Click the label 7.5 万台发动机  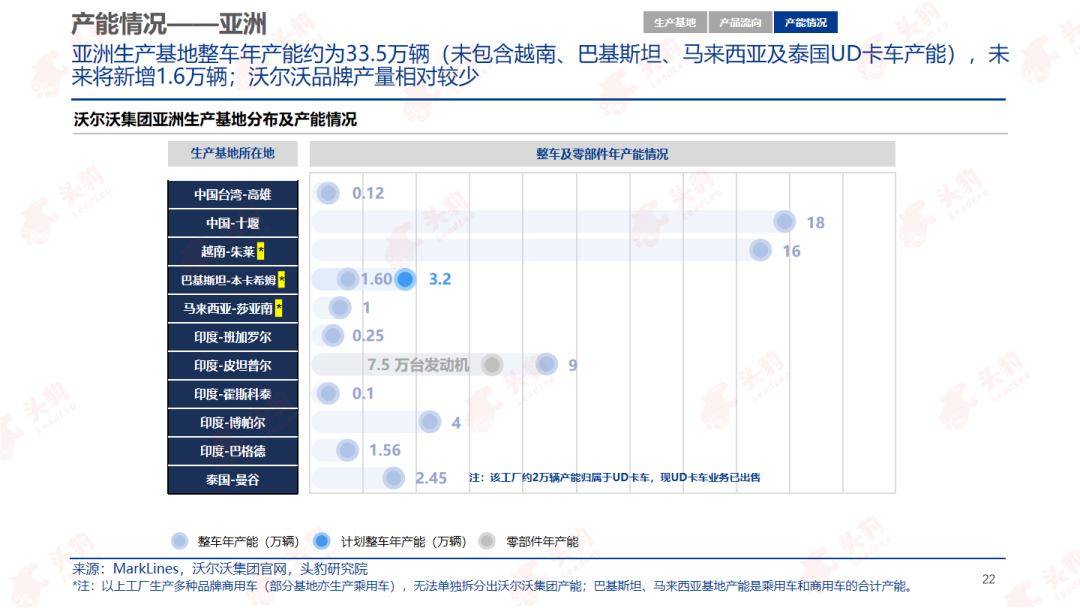pos(418,364)
